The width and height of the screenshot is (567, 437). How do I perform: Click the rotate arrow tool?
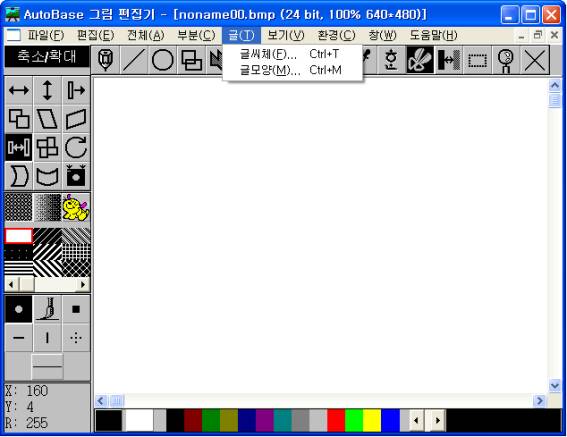(x=76, y=147)
